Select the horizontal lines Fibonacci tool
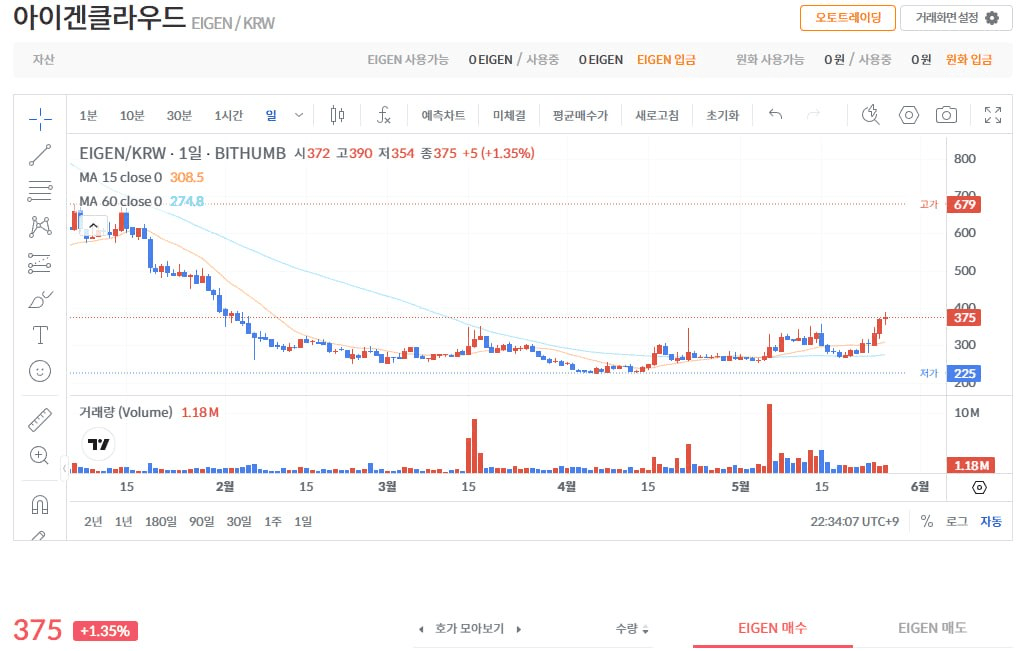This screenshot has height=651, width=1023. point(40,191)
